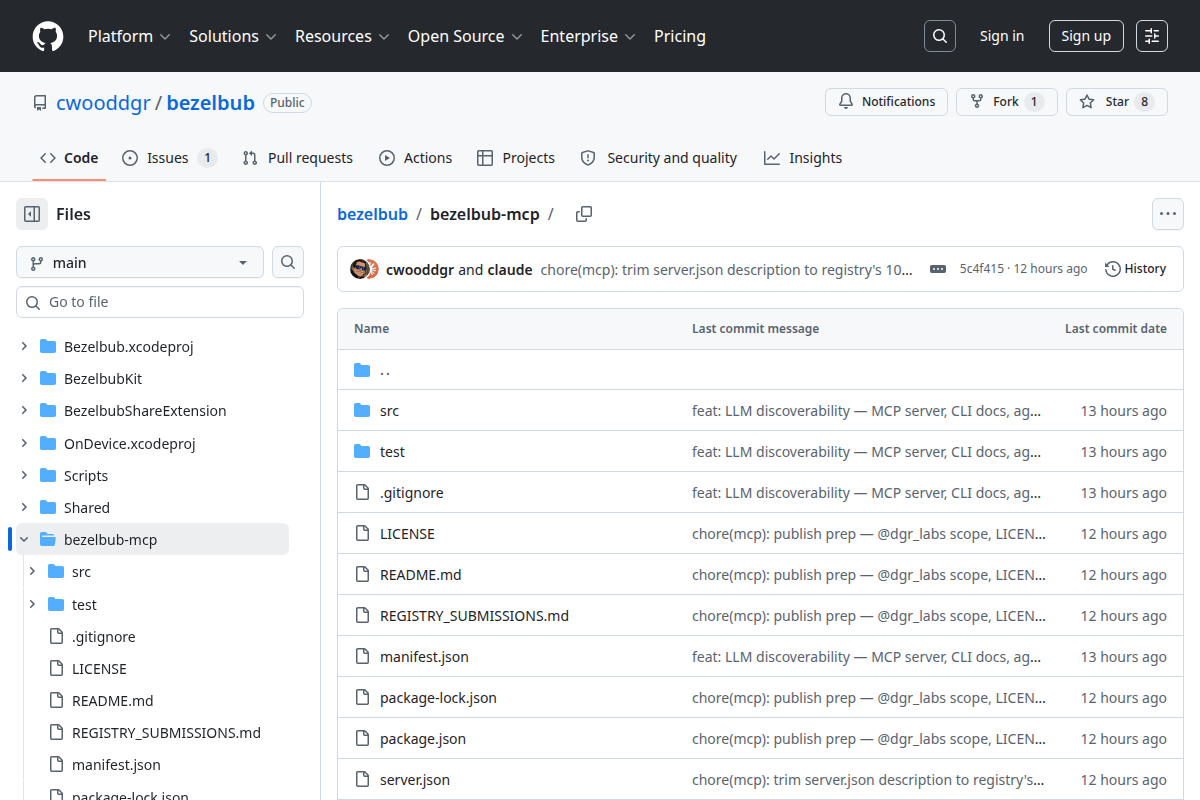Expand OnDevice.xcodeproj folder chevron

(x=24, y=443)
